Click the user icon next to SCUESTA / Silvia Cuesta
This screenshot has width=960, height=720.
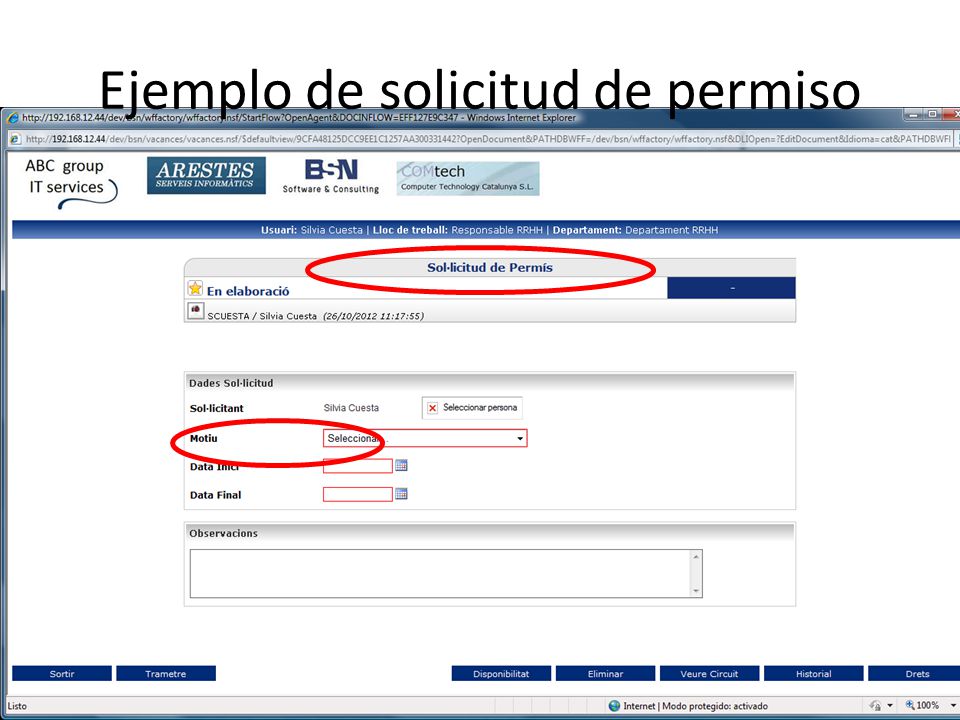coord(195,311)
